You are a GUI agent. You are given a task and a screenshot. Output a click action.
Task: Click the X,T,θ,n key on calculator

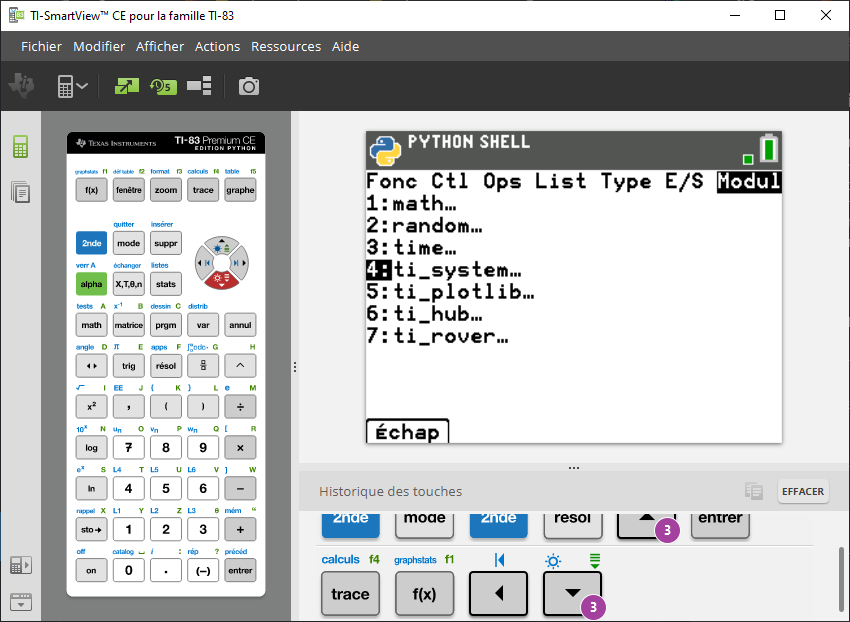pyautogui.click(x=128, y=284)
